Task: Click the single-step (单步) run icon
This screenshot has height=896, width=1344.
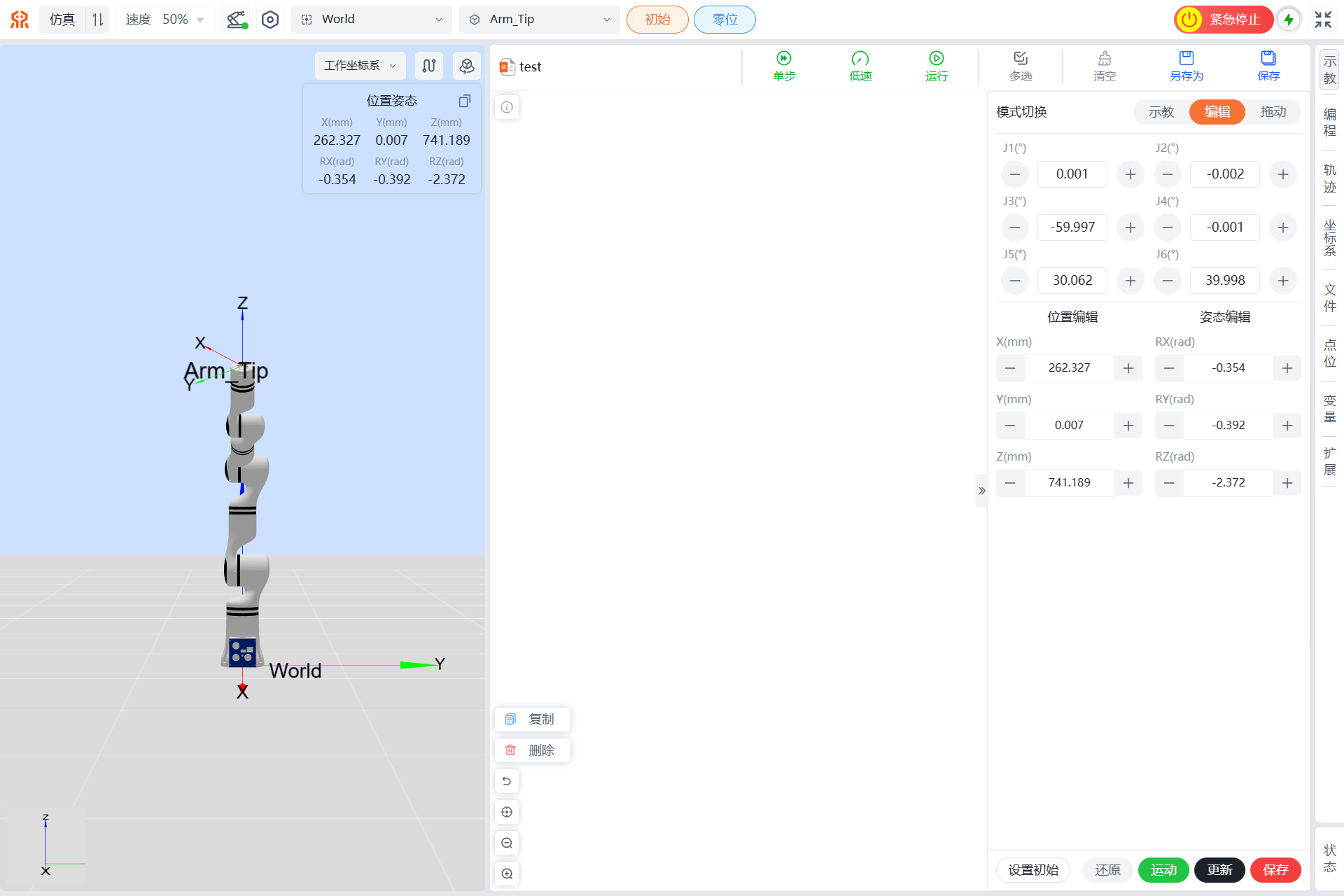Action: 783,59
